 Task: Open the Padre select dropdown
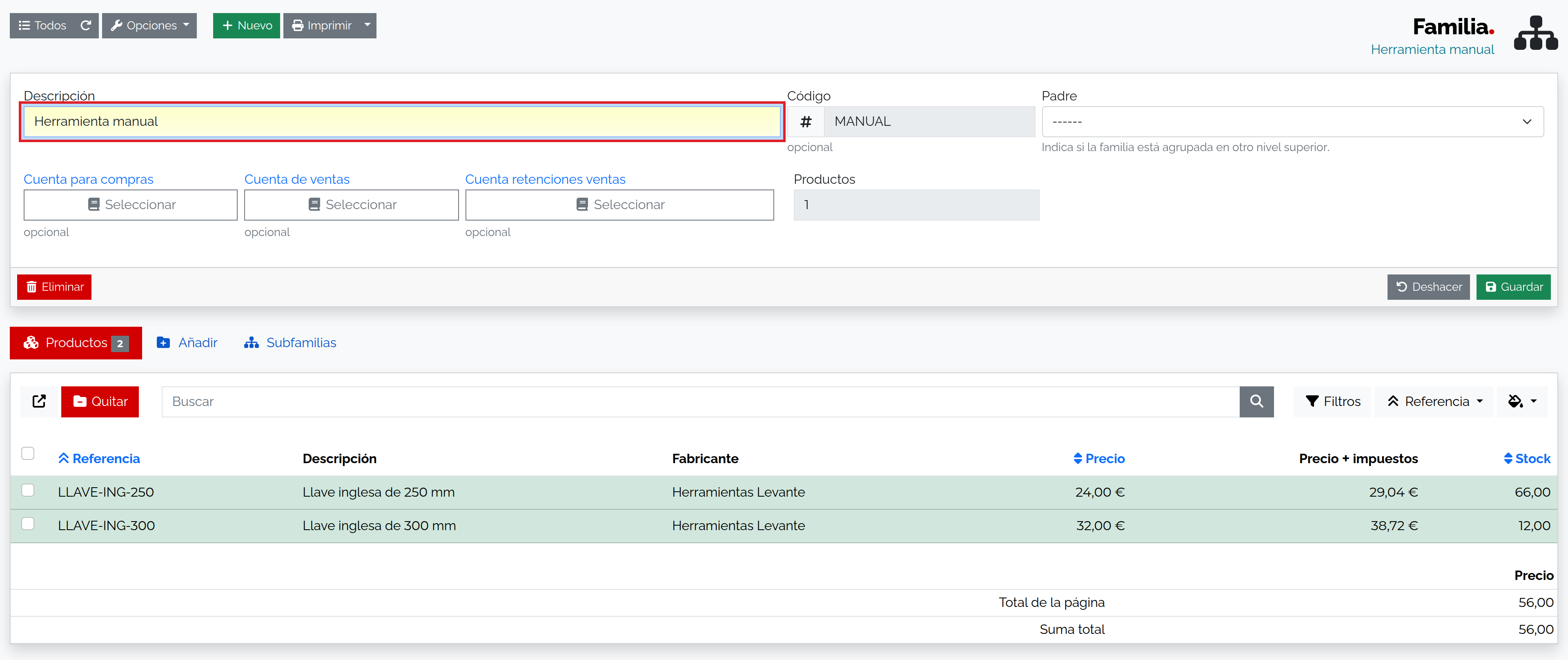click(x=1292, y=121)
